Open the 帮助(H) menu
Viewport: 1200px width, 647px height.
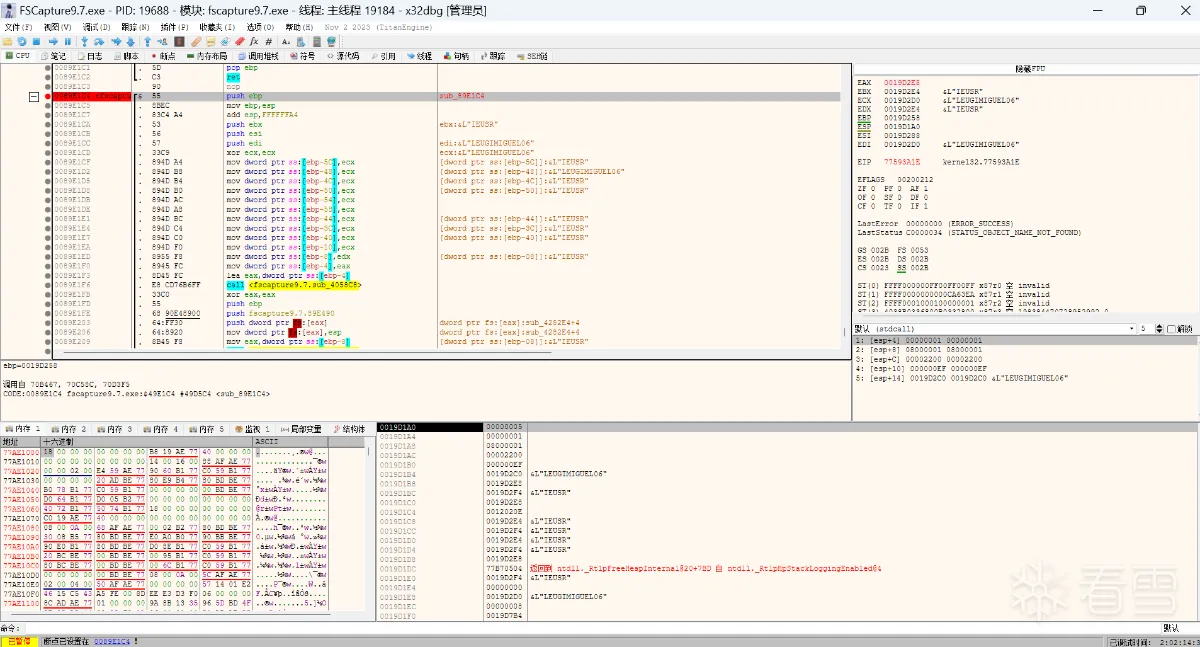pos(299,27)
